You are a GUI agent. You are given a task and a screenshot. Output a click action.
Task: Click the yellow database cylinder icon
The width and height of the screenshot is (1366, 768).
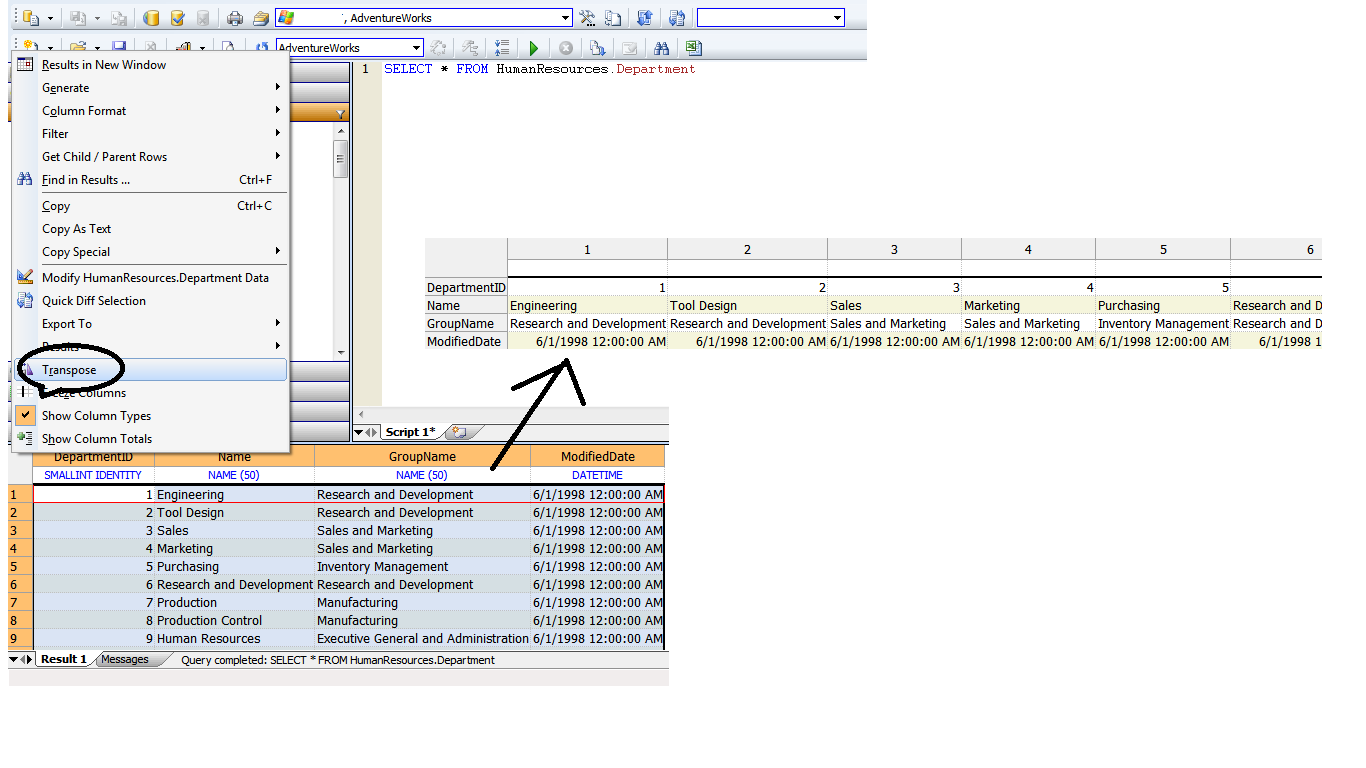pos(152,17)
